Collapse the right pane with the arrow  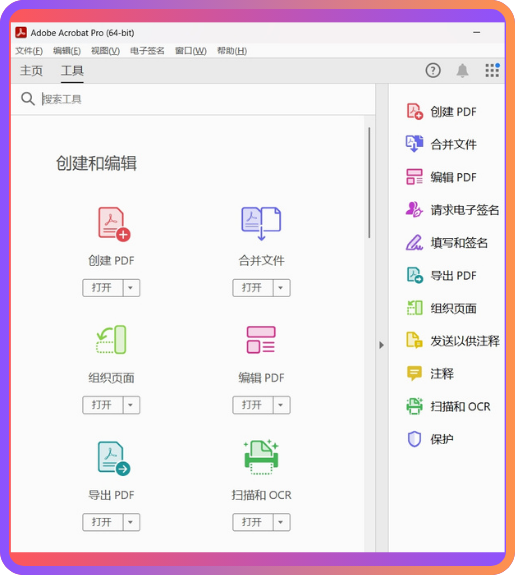tap(381, 345)
